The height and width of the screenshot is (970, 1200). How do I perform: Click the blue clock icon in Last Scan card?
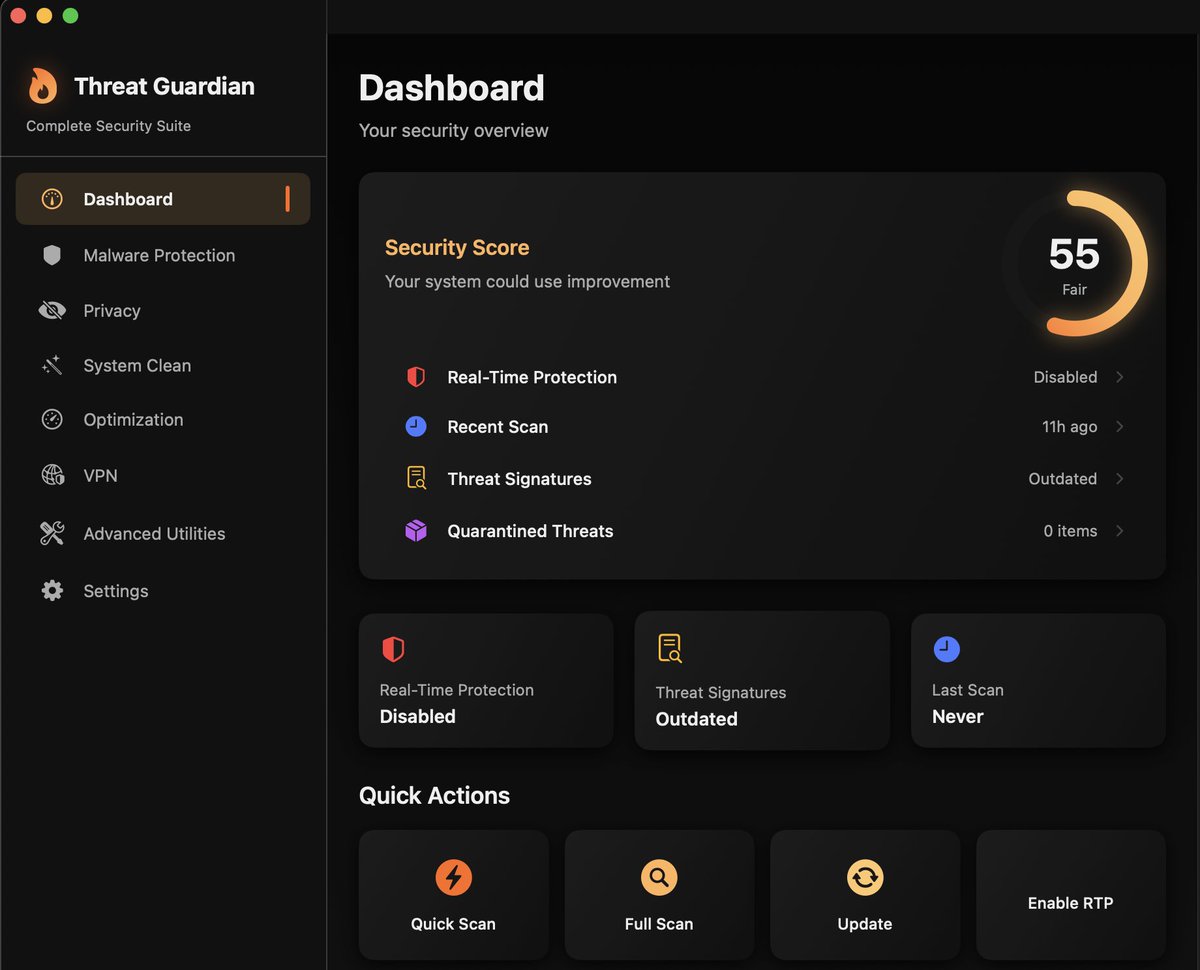pos(946,650)
